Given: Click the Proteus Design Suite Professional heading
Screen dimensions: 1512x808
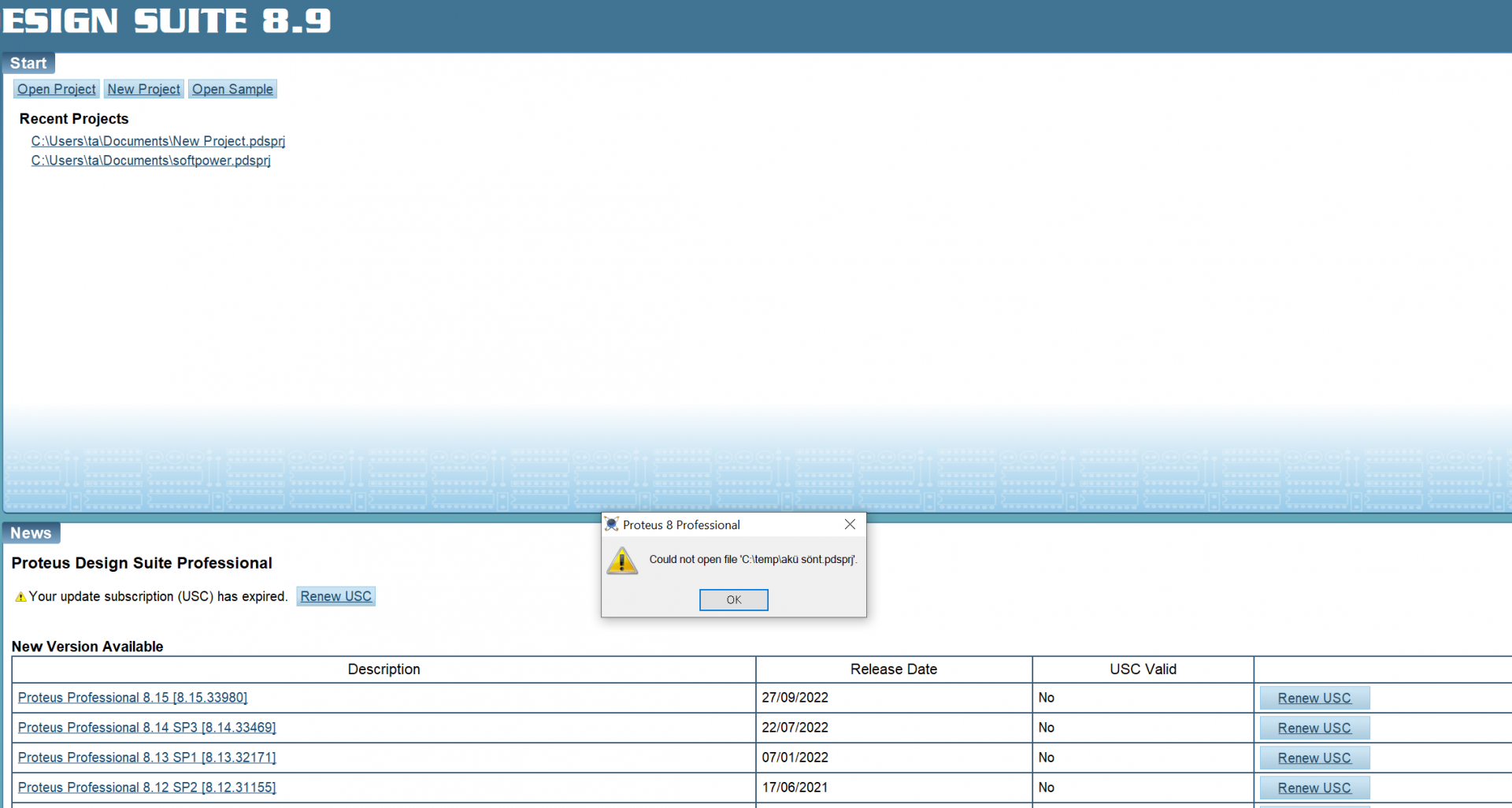Looking at the screenshot, I should click(x=142, y=563).
